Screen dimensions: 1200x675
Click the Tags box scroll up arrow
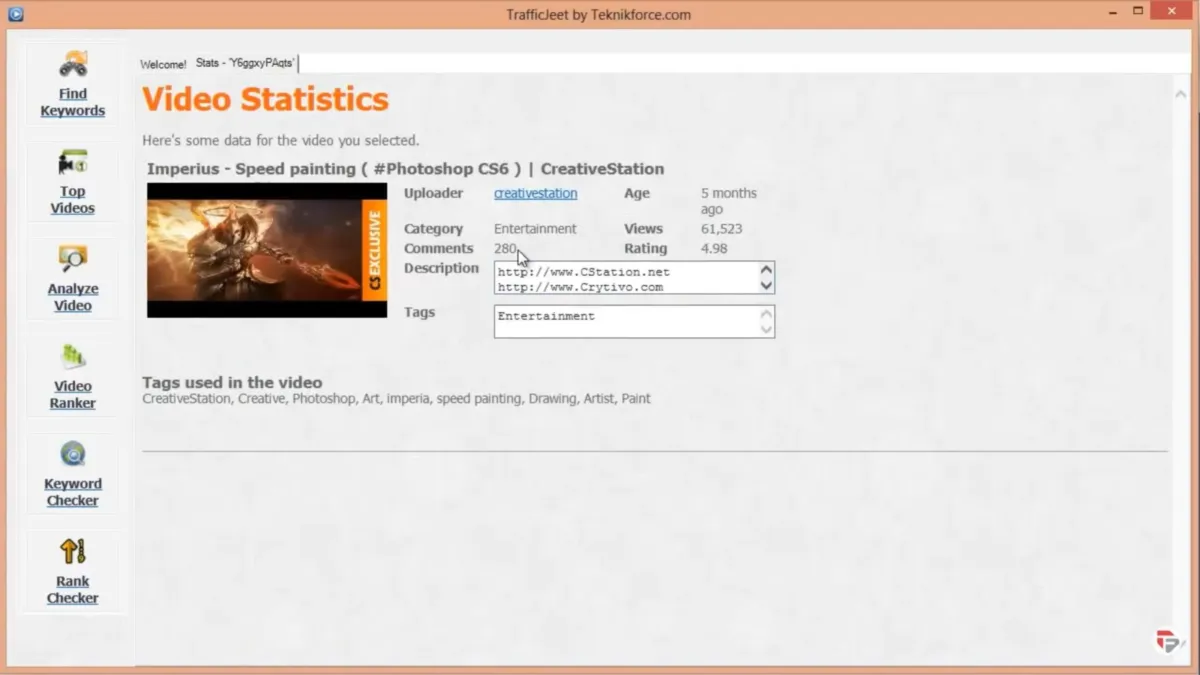pos(766,314)
